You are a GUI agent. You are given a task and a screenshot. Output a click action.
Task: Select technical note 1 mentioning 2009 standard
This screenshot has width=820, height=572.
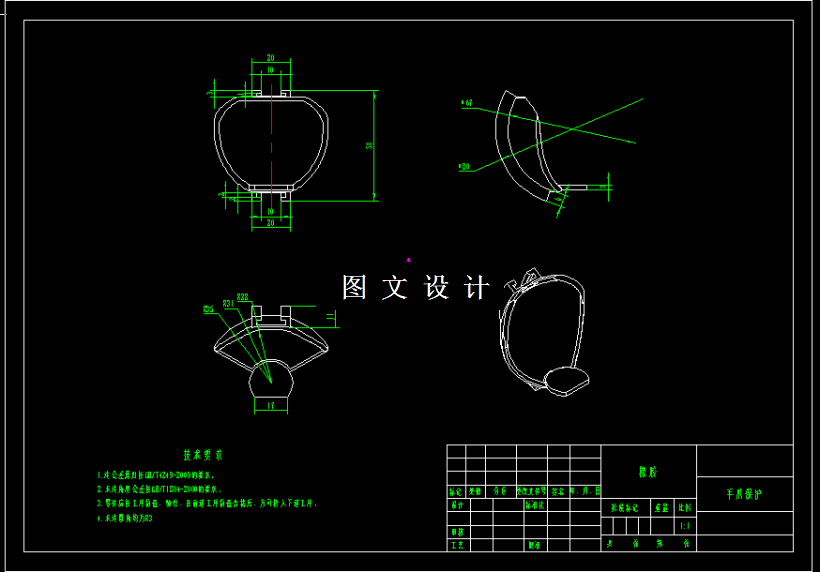click(156, 475)
